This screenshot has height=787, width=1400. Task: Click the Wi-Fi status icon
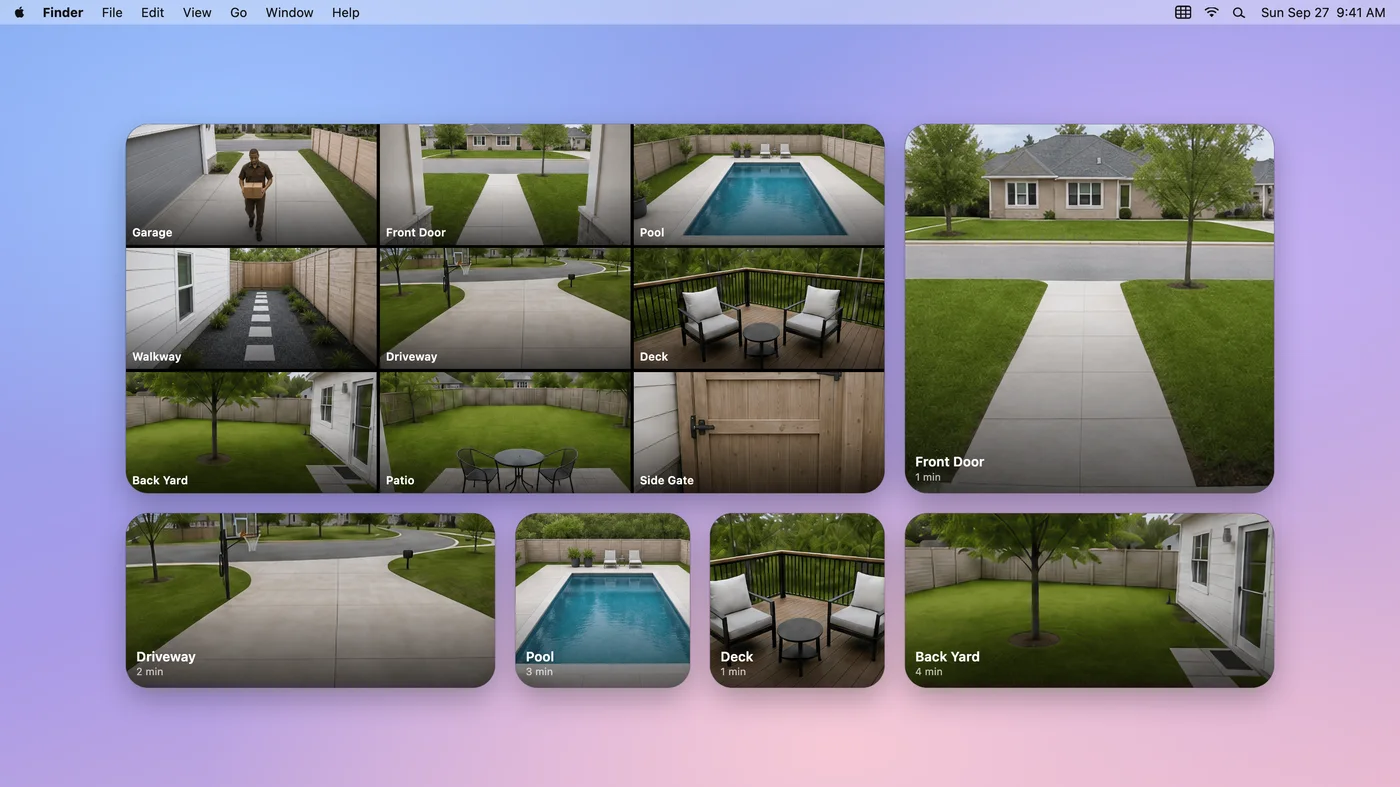(x=1211, y=12)
